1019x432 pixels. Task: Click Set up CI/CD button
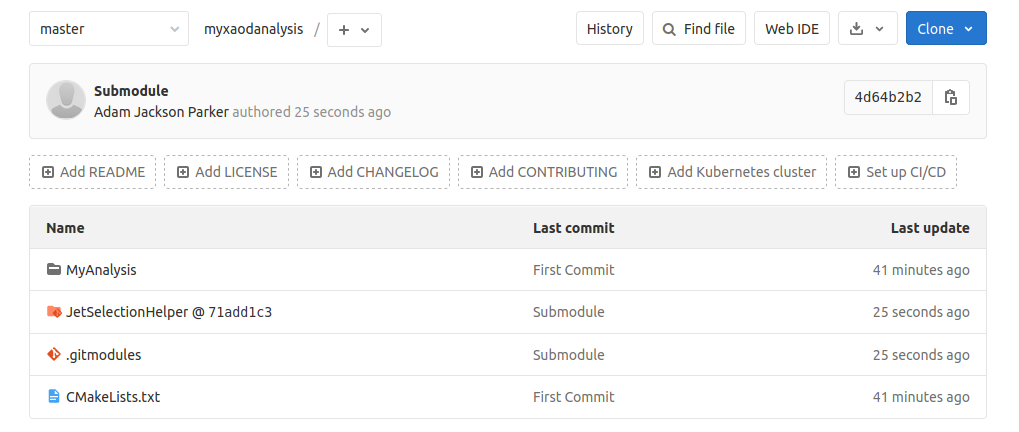(896, 172)
